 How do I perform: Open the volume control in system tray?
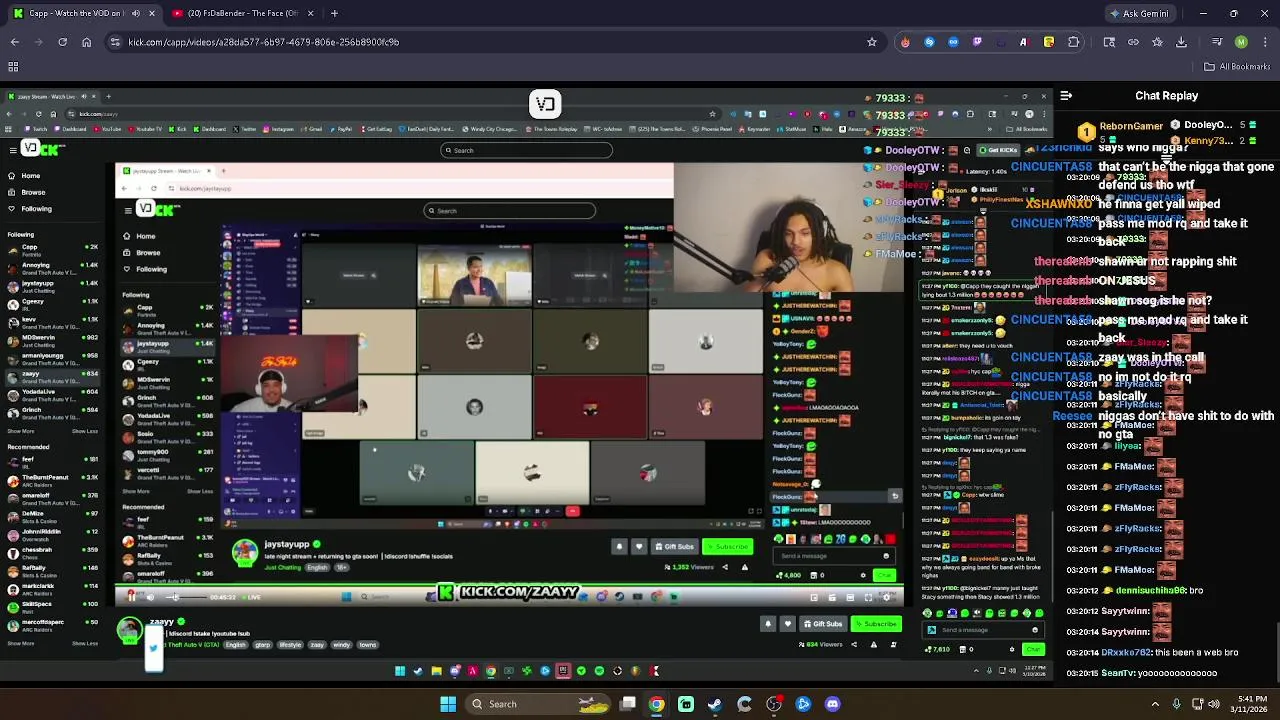1214,704
